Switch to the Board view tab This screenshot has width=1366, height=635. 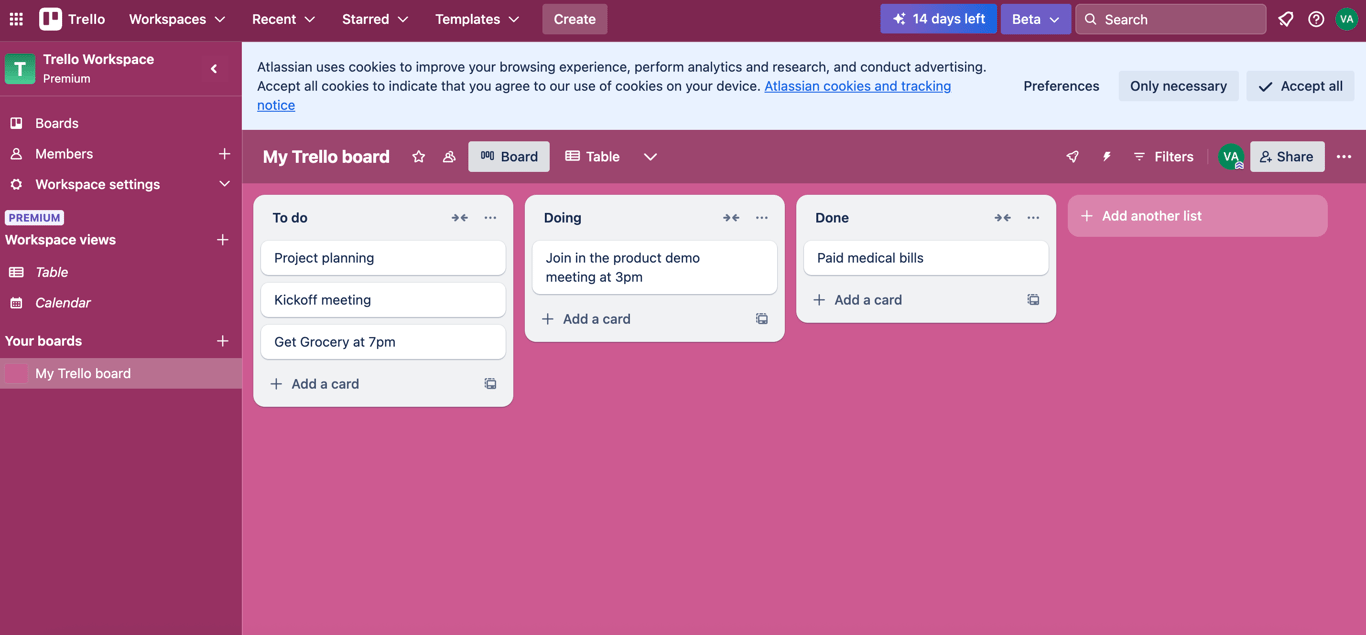coord(509,157)
